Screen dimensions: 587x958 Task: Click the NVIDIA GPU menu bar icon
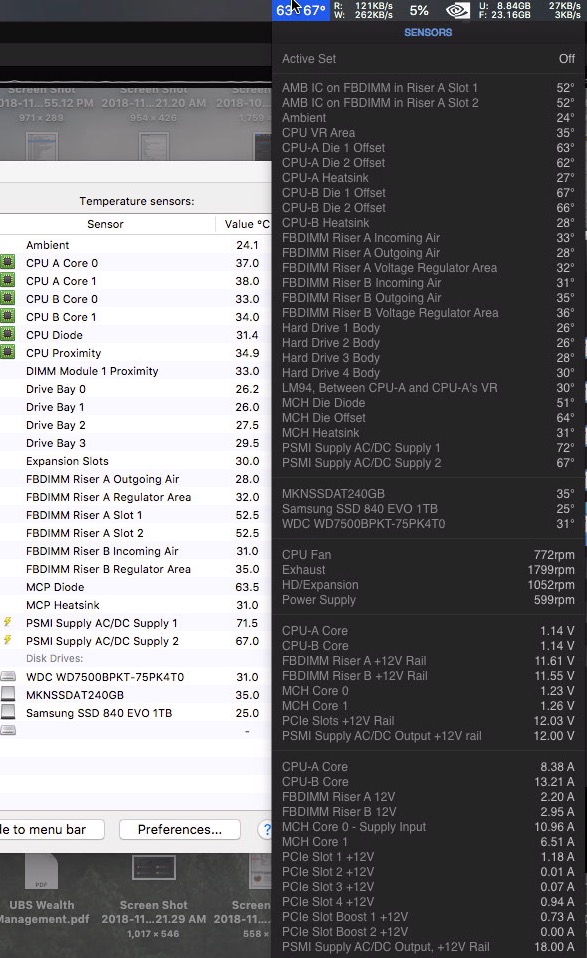pyautogui.click(x=458, y=10)
